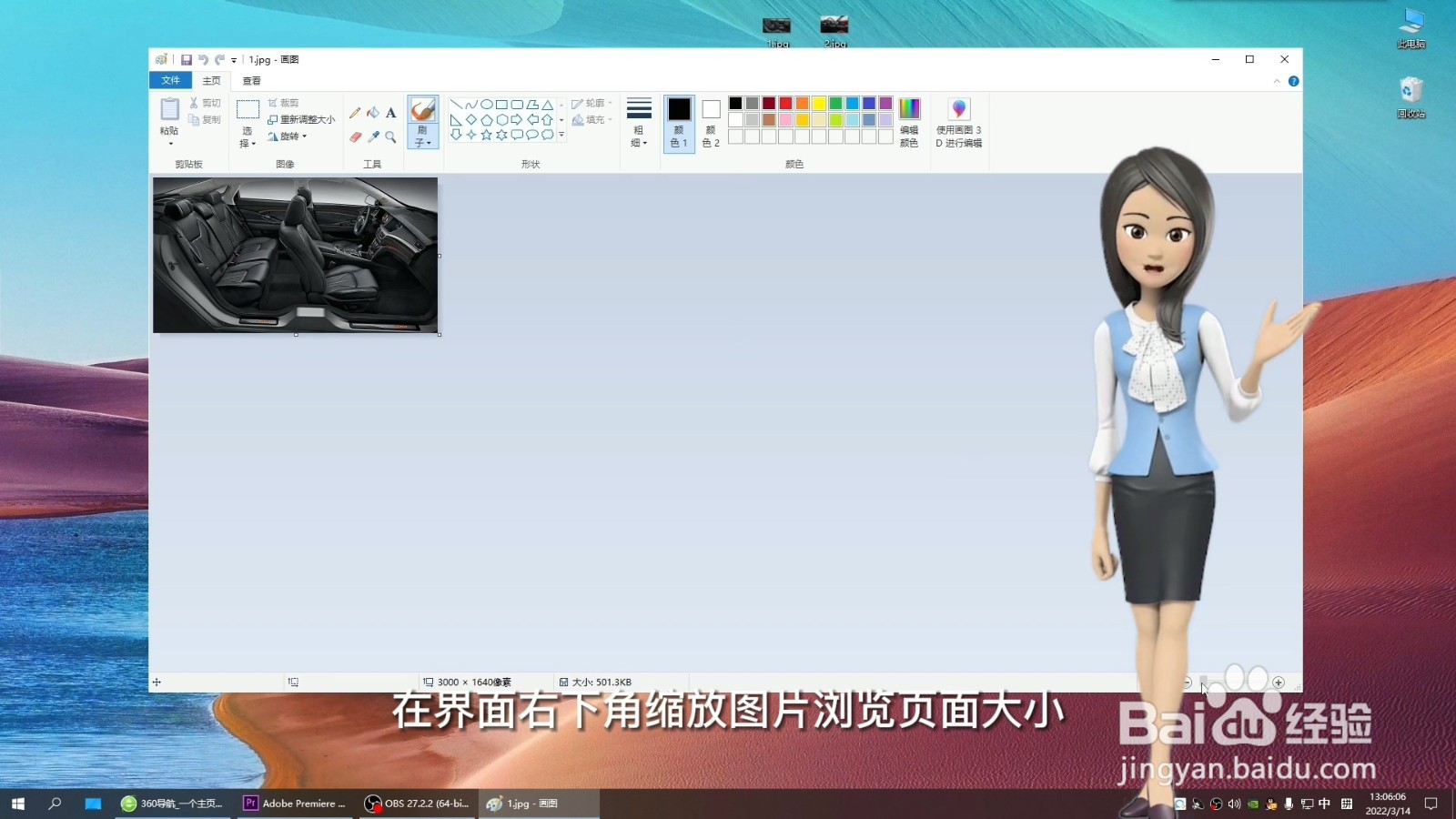Click Save icon in quick access toolbar
Image resolution: width=1456 pixels, height=819 pixels.
pyautogui.click(x=186, y=60)
